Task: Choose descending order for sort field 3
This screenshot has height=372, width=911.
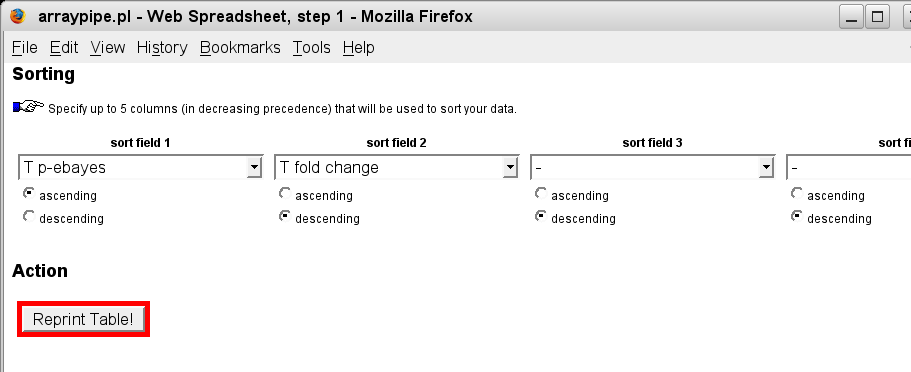Action: [x=540, y=216]
